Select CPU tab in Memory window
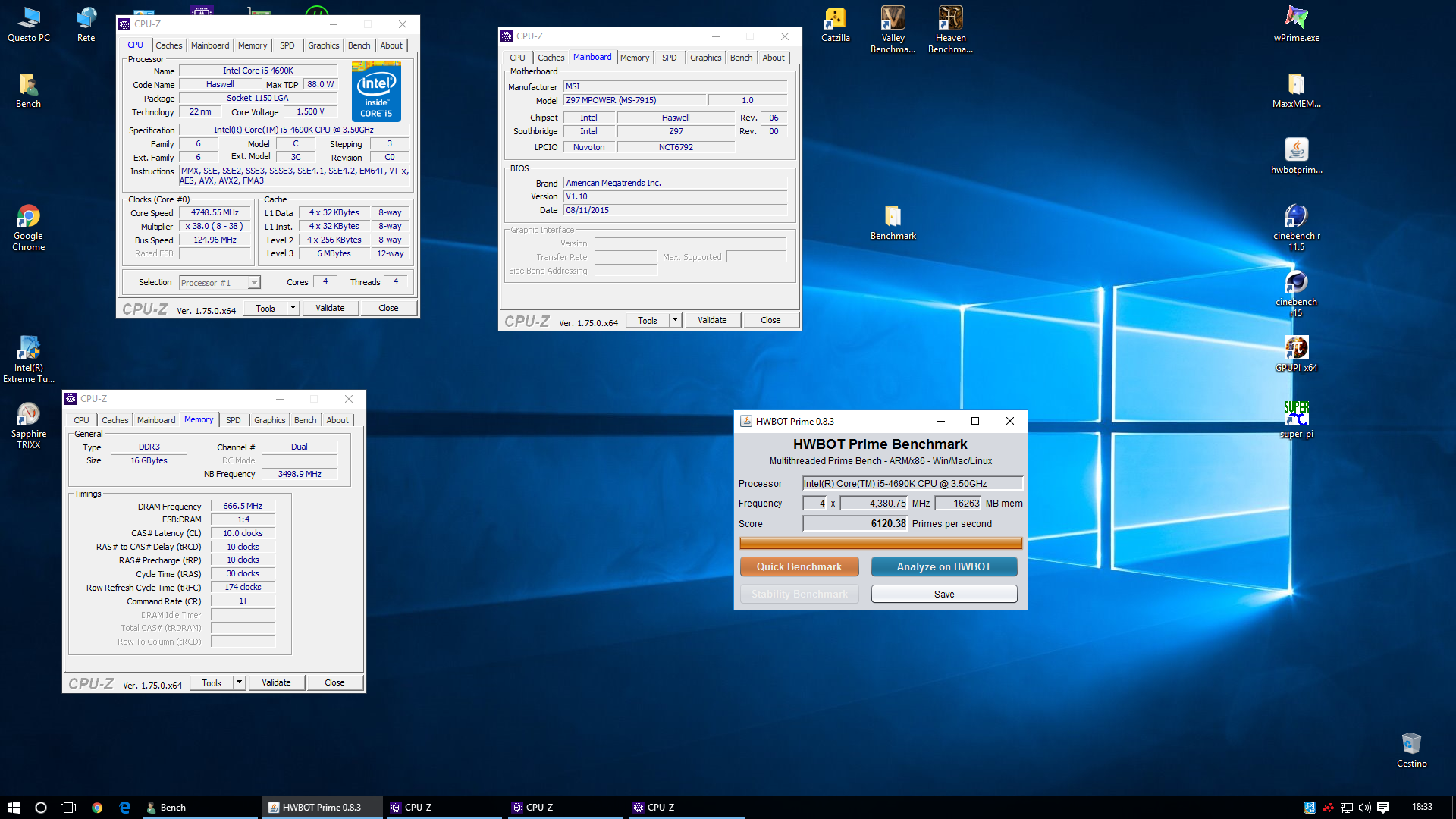1456x819 pixels. (82, 420)
